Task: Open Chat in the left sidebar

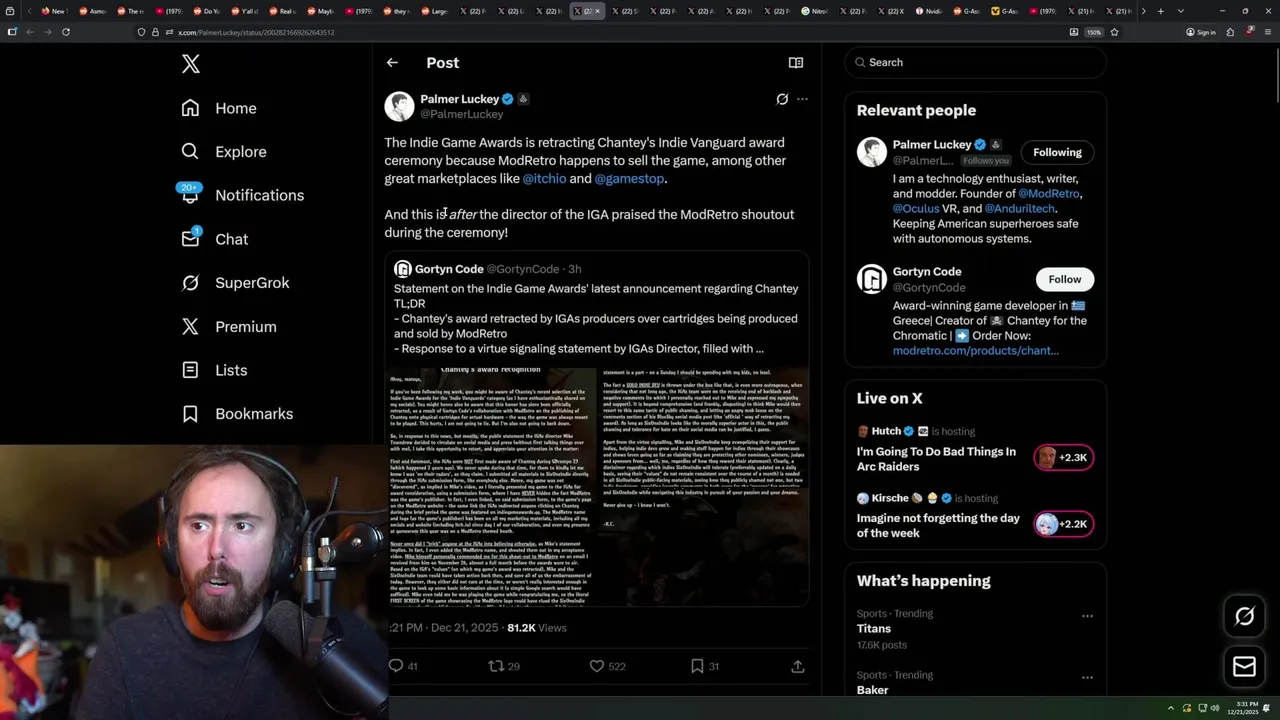Action: click(215, 239)
